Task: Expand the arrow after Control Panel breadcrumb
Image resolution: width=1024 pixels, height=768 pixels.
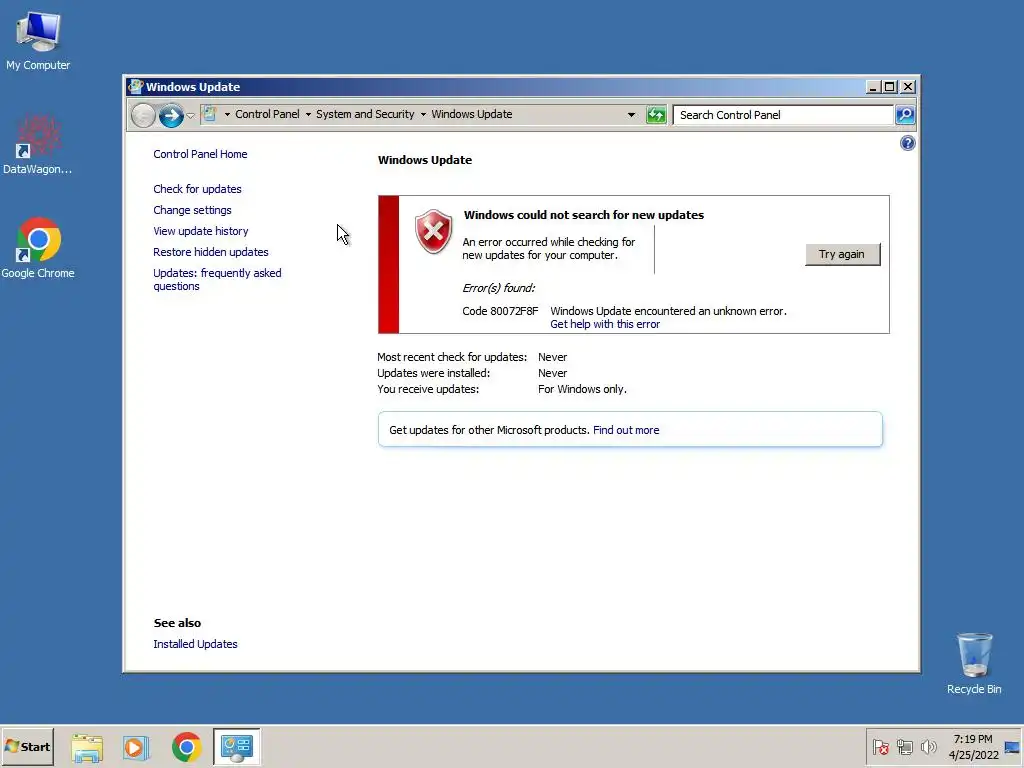Action: click(308, 114)
